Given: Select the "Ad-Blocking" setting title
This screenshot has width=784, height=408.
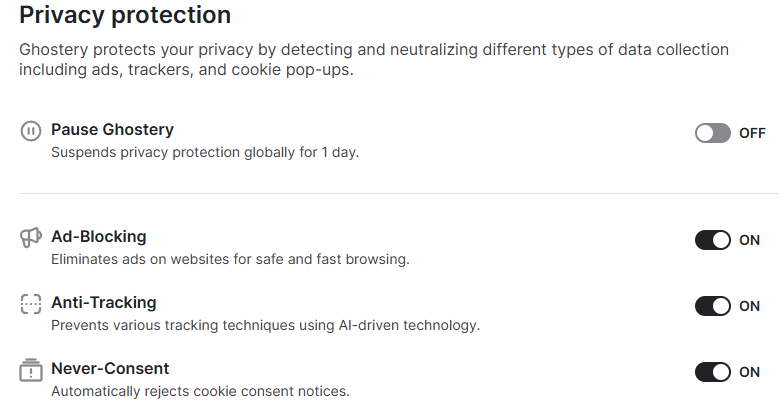Looking at the screenshot, I should [x=99, y=237].
